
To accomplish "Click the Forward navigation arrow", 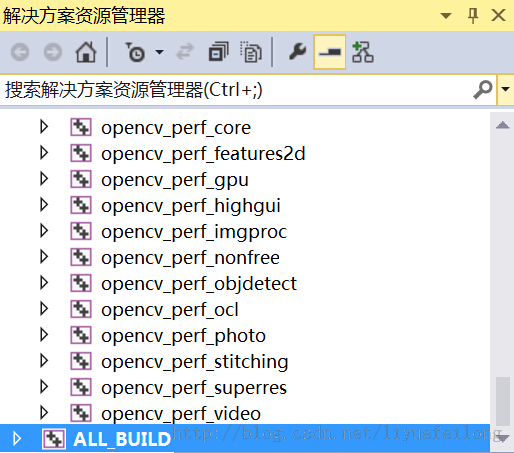I will pos(53,52).
